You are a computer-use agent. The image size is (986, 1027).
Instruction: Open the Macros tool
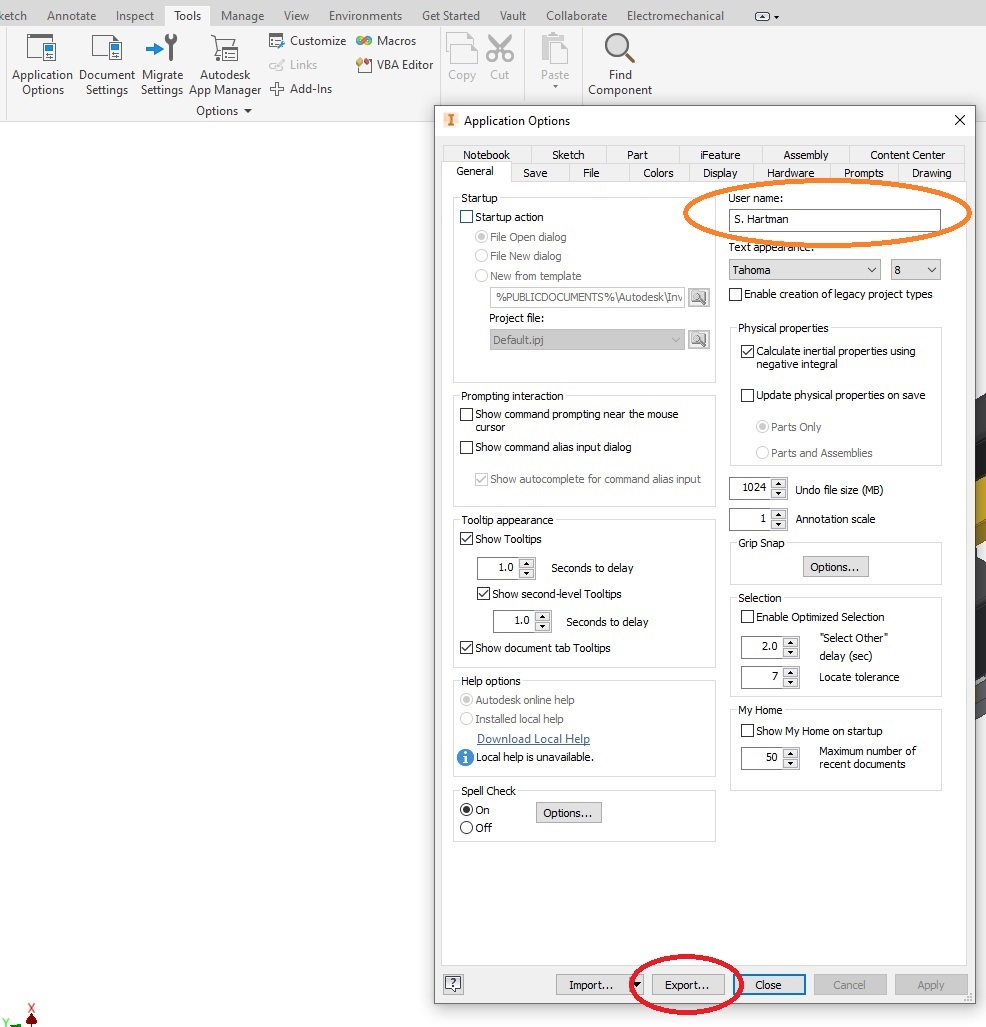(386, 41)
